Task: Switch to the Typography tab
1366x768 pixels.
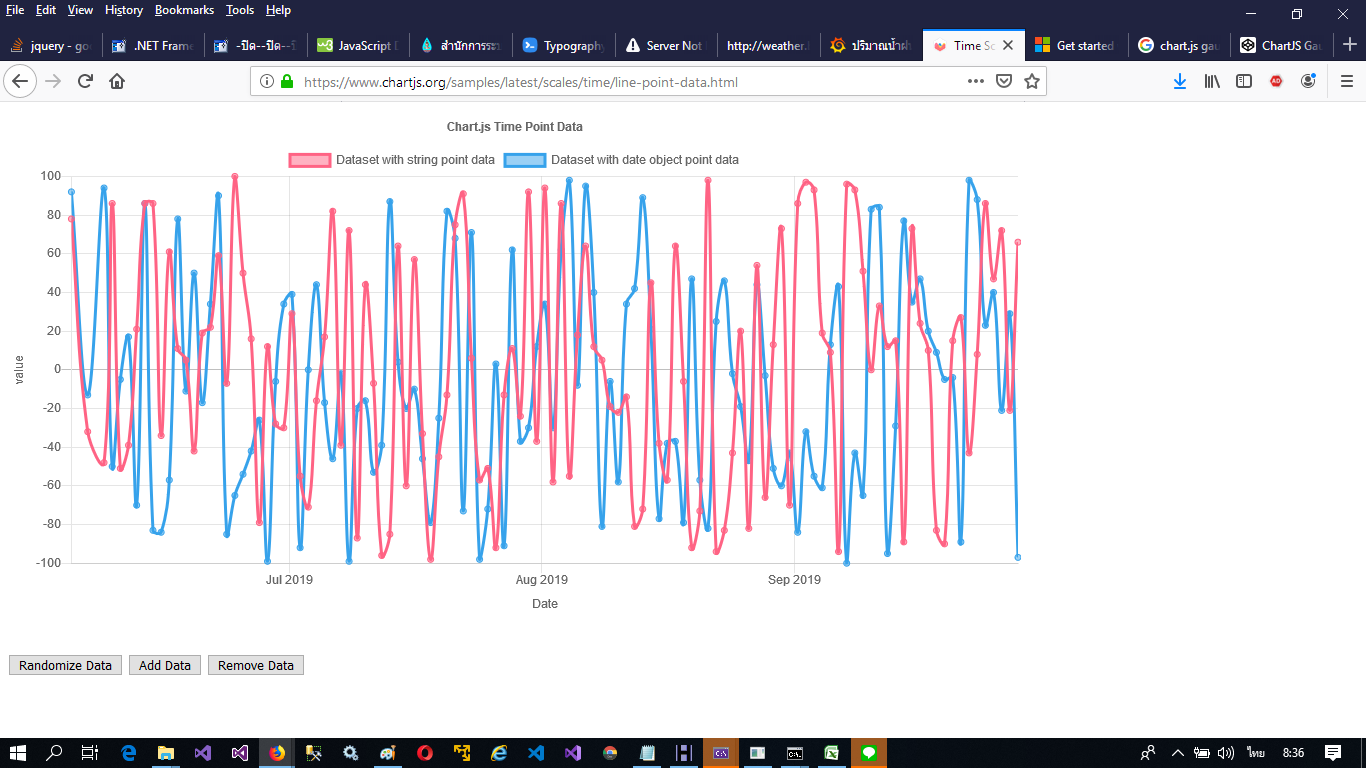Action: 563,45
